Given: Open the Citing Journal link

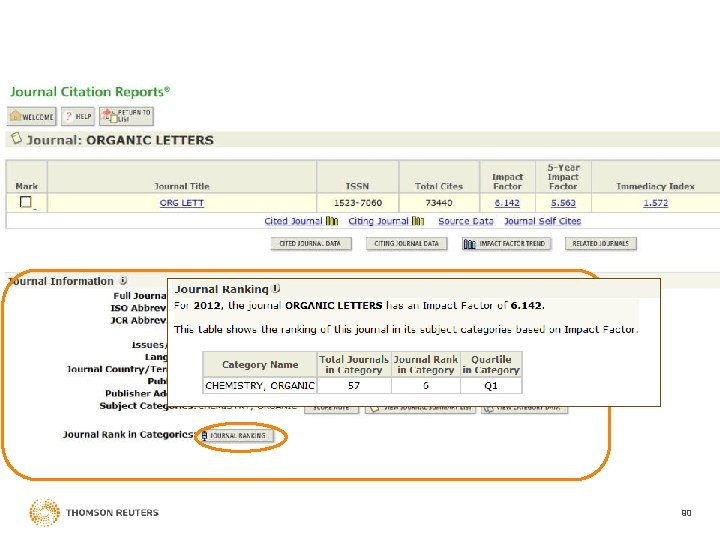Looking at the screenshot, I should (378, 221).
